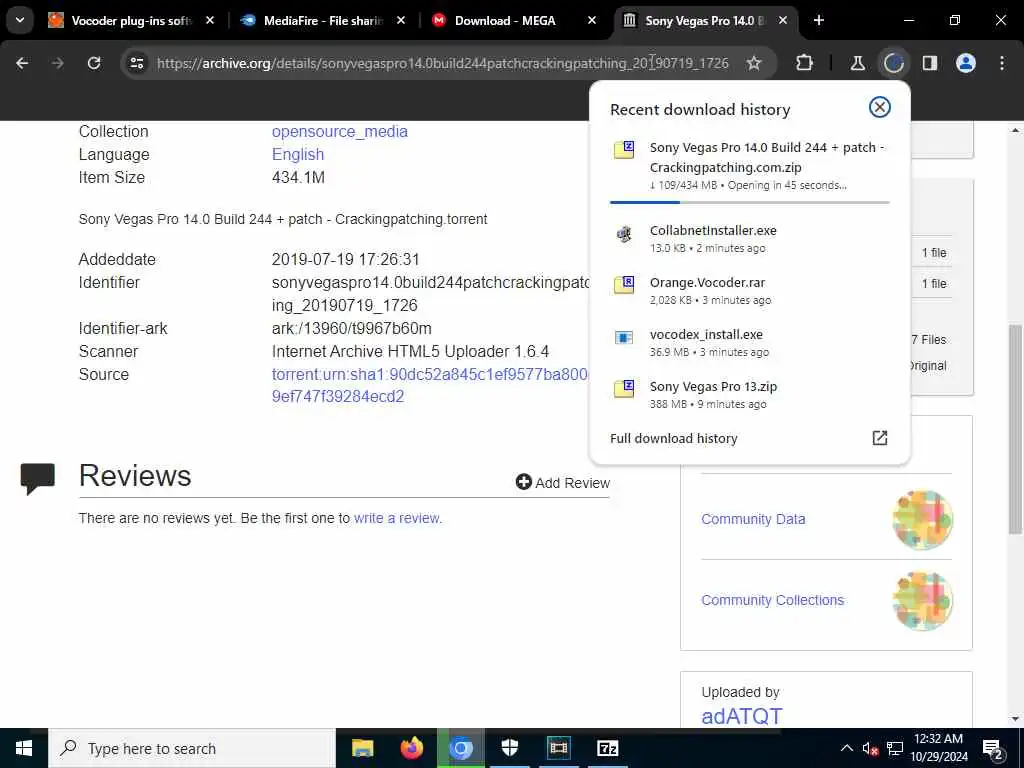Toggle the browser side panel
1024x768 pixels.
pyautogui.click(x=929, y=63)
